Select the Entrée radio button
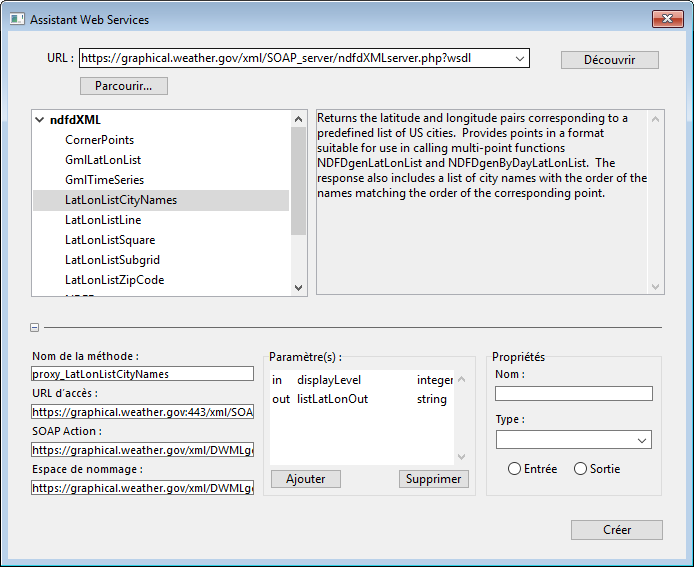Image resolution: width=694 pixels, height=567 pixels. 515,469
